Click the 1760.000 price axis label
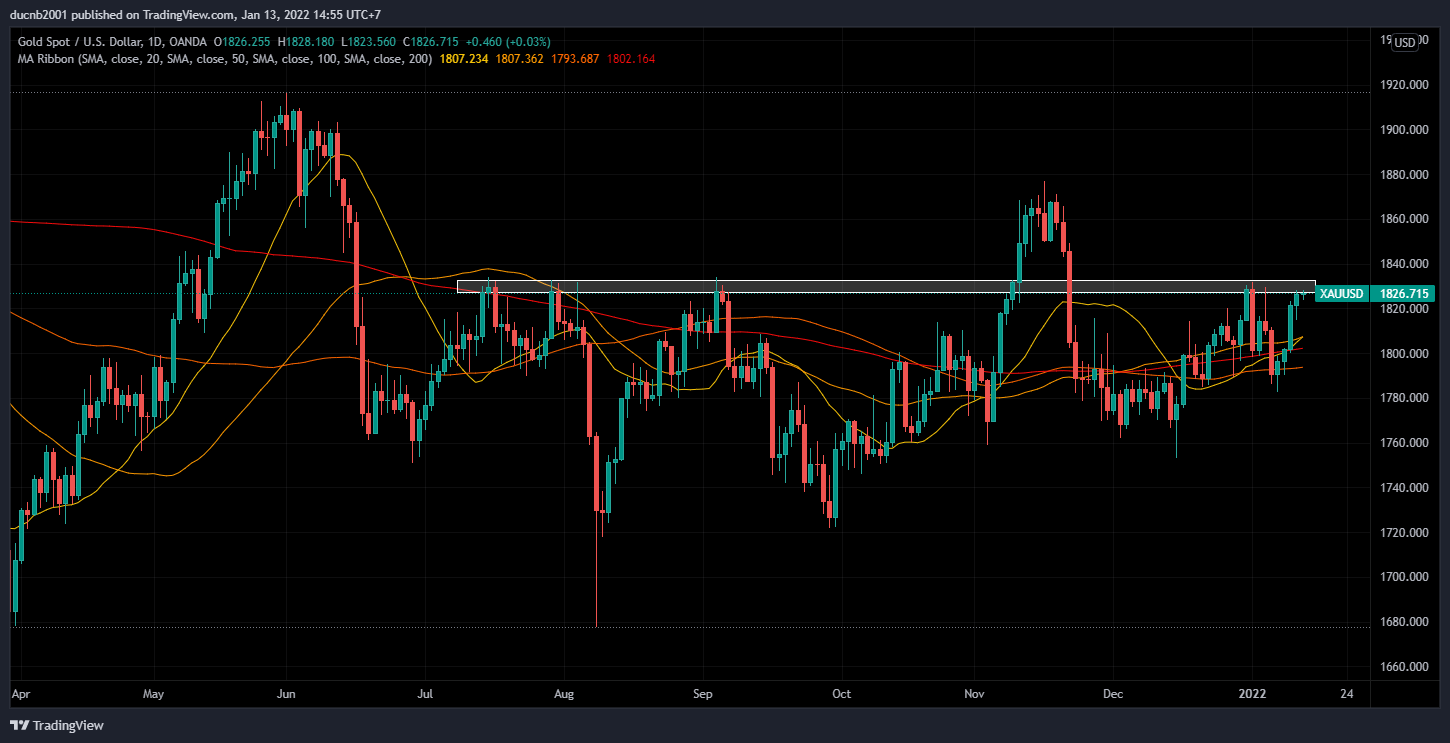 click(x=1403, y=443)
